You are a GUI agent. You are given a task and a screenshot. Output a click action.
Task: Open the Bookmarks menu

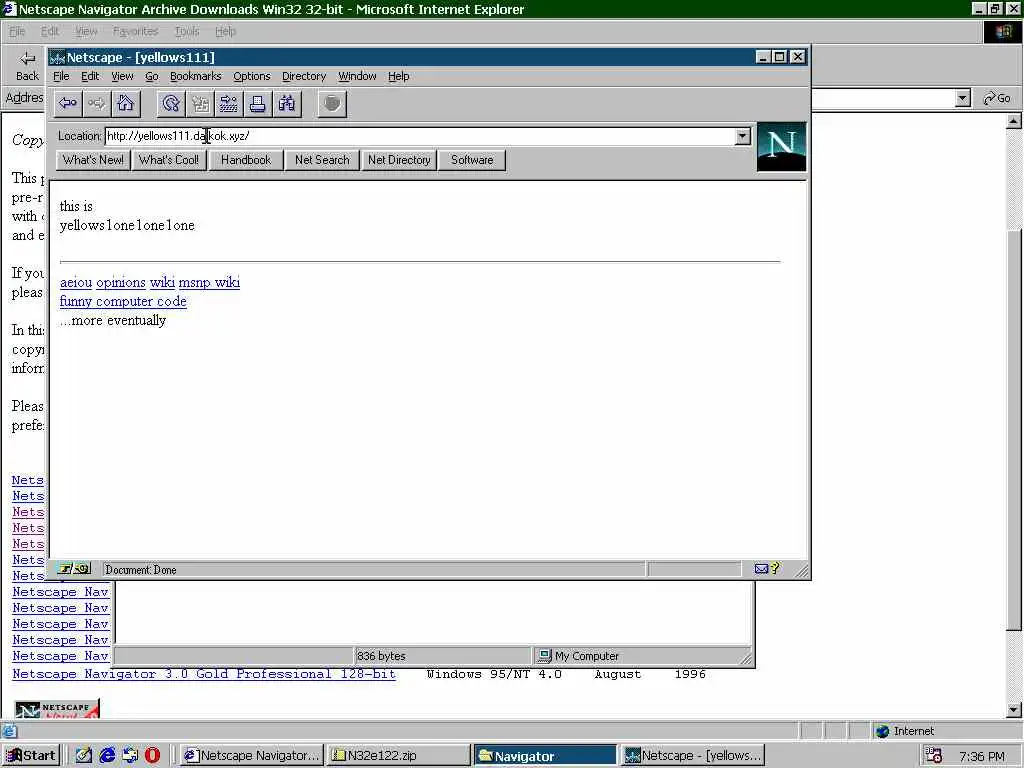(195, 76)
